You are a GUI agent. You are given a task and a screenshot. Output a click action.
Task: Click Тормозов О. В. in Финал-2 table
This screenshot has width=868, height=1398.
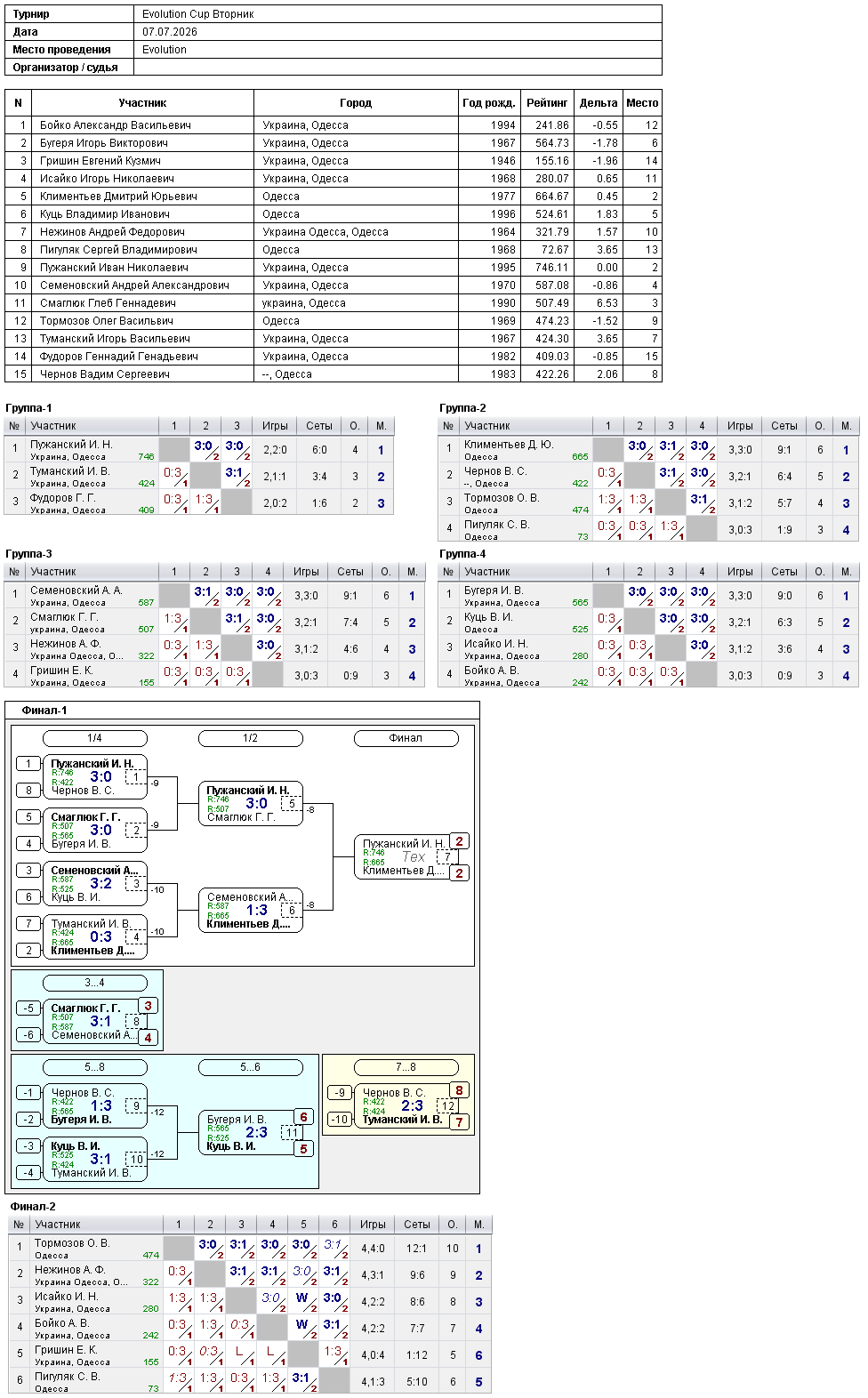[72, 1243]
